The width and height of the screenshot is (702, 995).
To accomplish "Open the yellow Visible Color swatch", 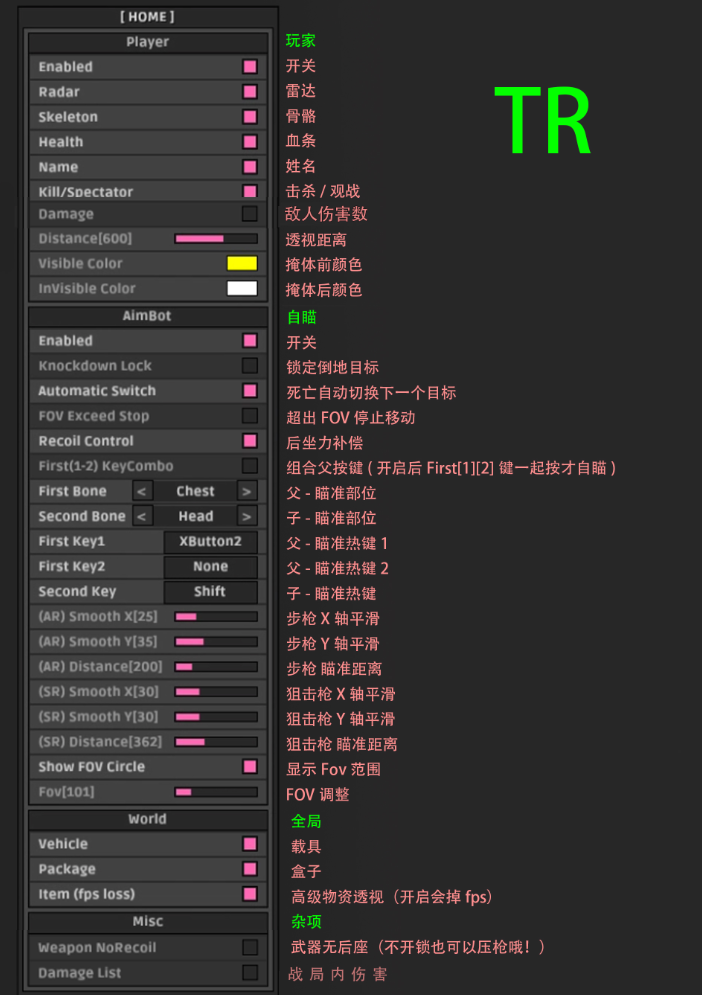I will click(242, 263).
